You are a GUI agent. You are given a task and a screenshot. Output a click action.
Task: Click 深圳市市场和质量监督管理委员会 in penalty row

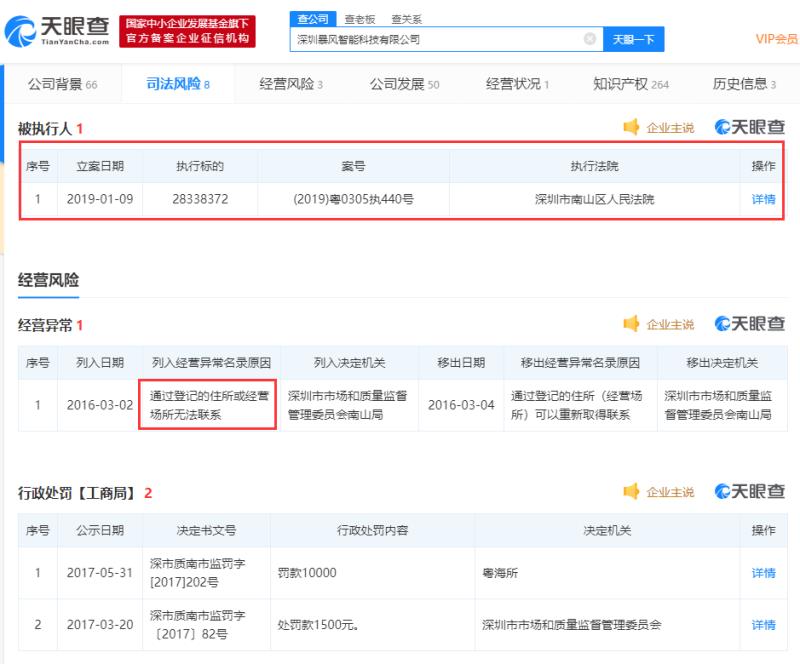click(x=571, y=625)
